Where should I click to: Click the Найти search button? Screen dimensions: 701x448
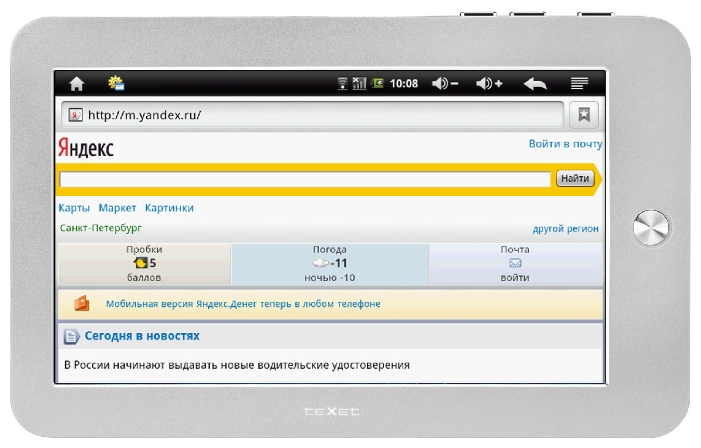pyautogui.click(x=575, y=178)
